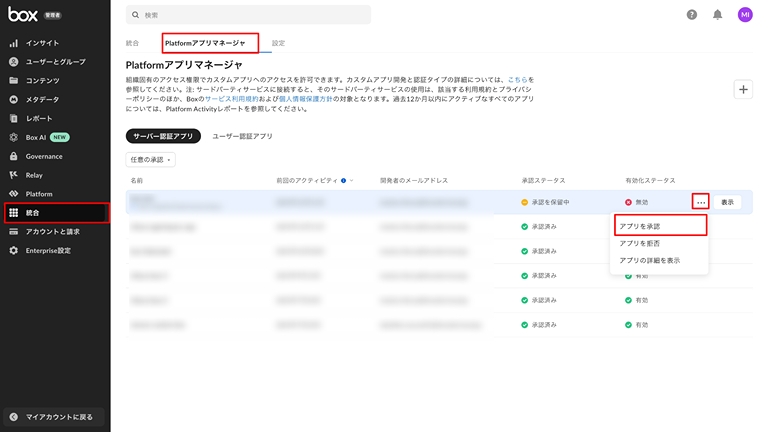The height and width of the screenshot is (432, 768).
Task: Open the 任意の承認 filter dropdown
Action: (150, 160)
